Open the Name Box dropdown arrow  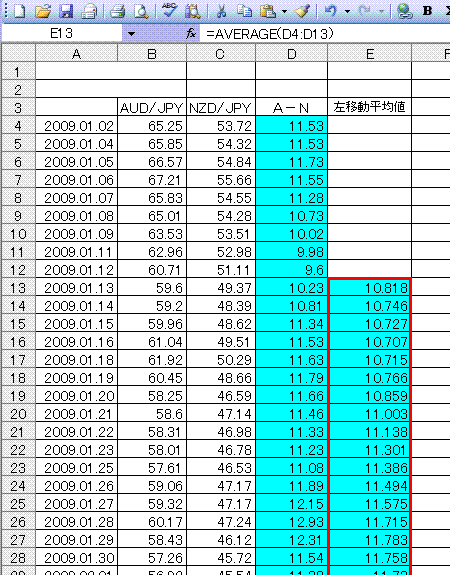pyautogui.click(x=131, y=34)
